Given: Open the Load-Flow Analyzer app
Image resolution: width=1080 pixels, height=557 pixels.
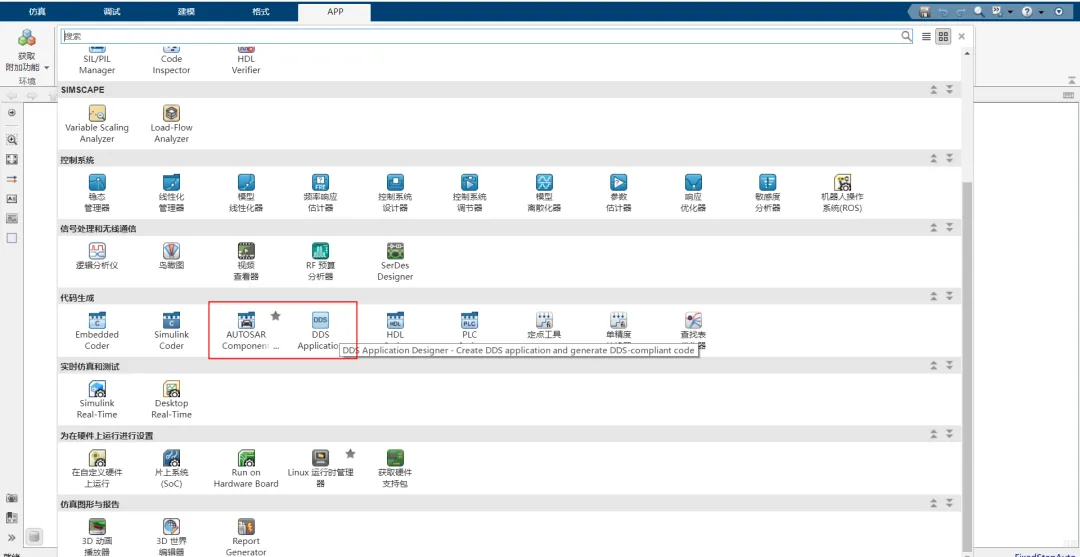Looking at the screenshot, I should pos(172,123).
